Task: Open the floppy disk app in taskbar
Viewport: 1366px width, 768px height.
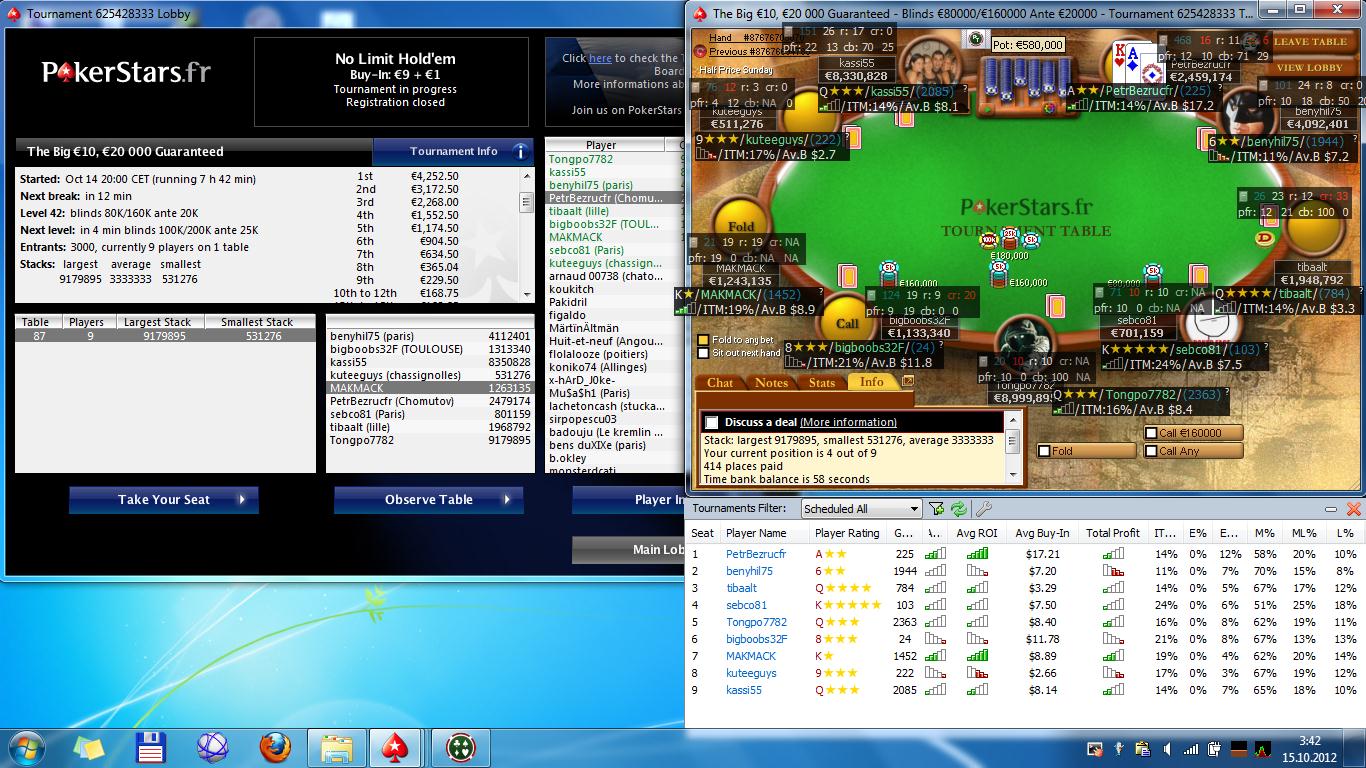Action: tap(150, 747)
